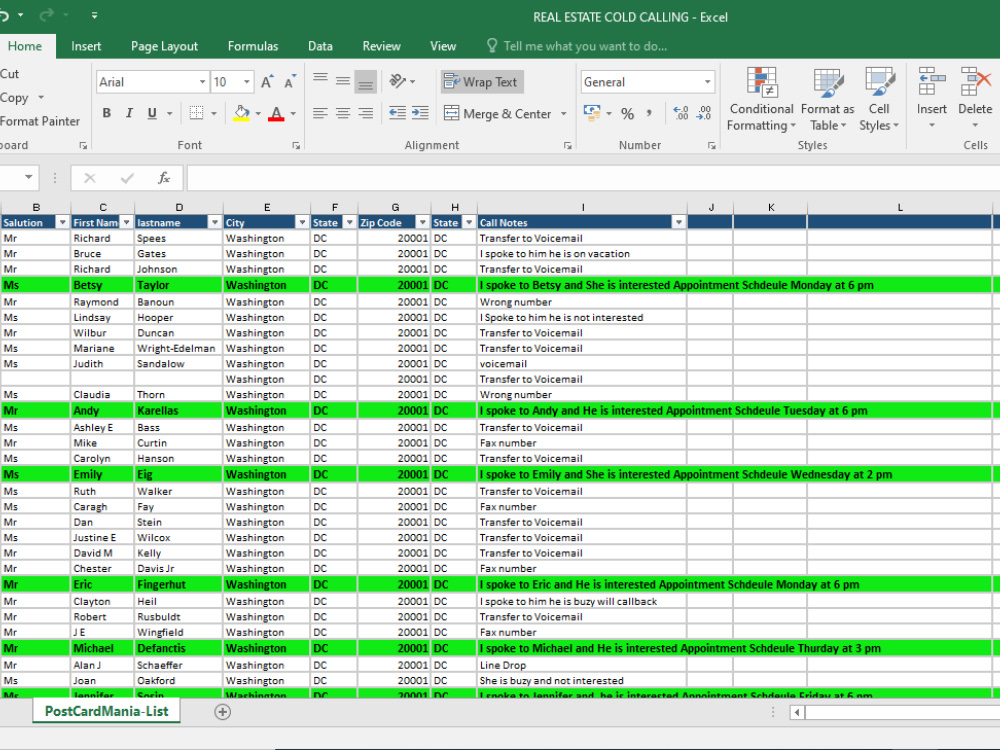This screenshot has height=750, width=1000.
Task: Open City column filter dropdown
Action: (x=302, y=222)
